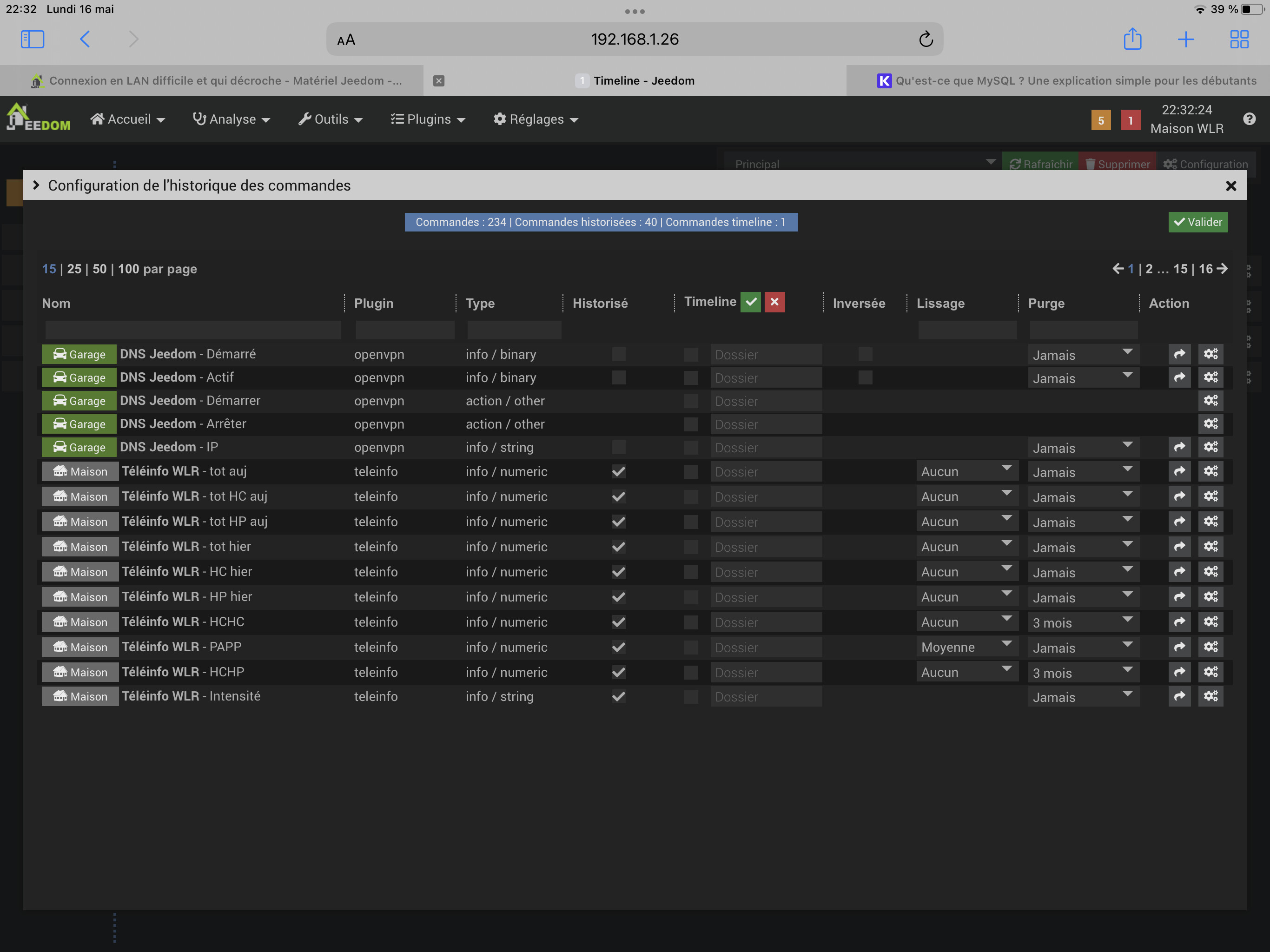This screenshot has height=952, width=1270.
Task: Show Safari sidebar panel icon
Action: [x=32, y=40]
